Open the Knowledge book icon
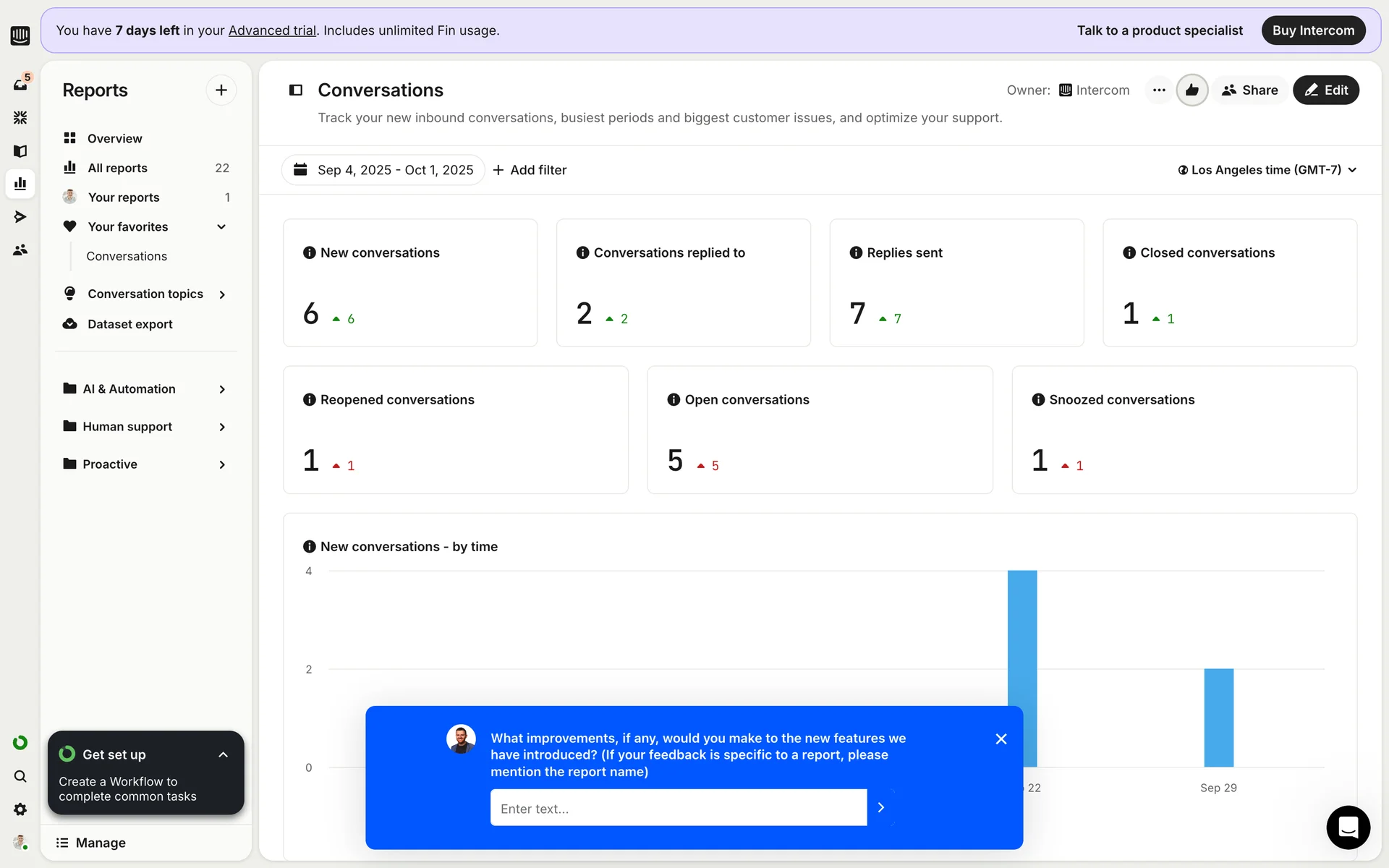Screen dimensions: 1389x868 point(20,150)
